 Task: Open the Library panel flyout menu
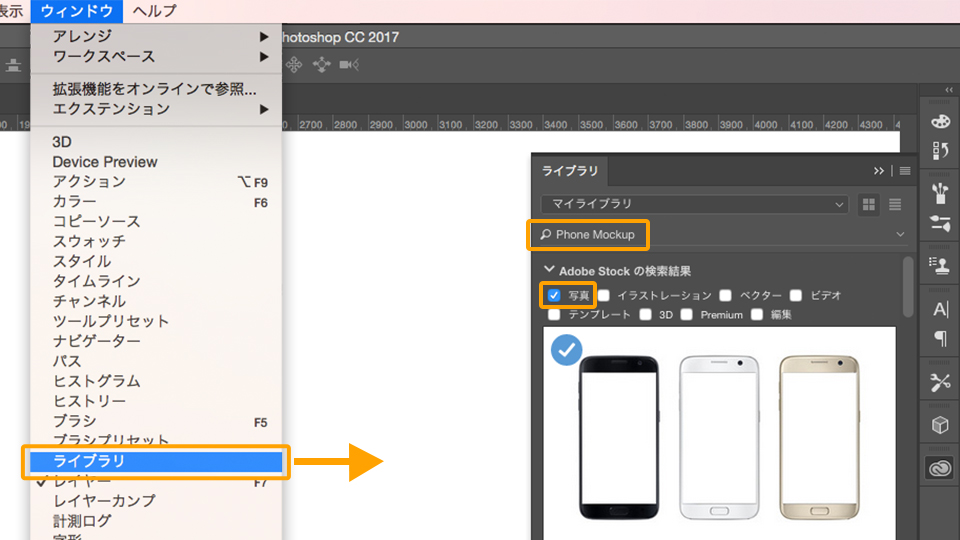(x=905, y=171)
